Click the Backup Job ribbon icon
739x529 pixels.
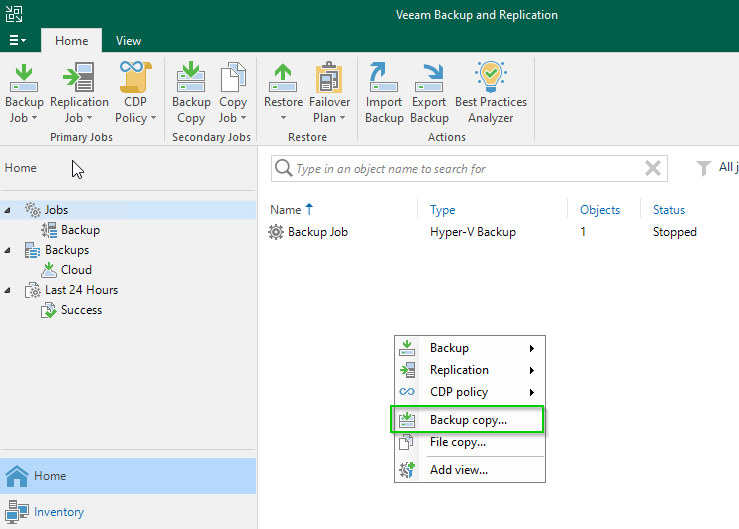(24, 78)
